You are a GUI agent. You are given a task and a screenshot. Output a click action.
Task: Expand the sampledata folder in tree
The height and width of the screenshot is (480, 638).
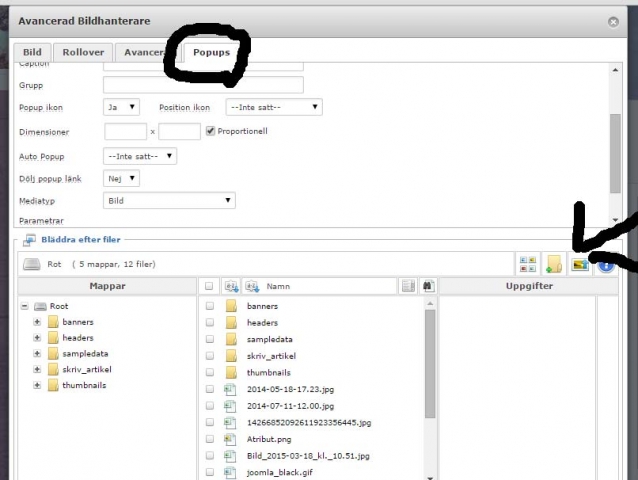(x=37, y=354)
